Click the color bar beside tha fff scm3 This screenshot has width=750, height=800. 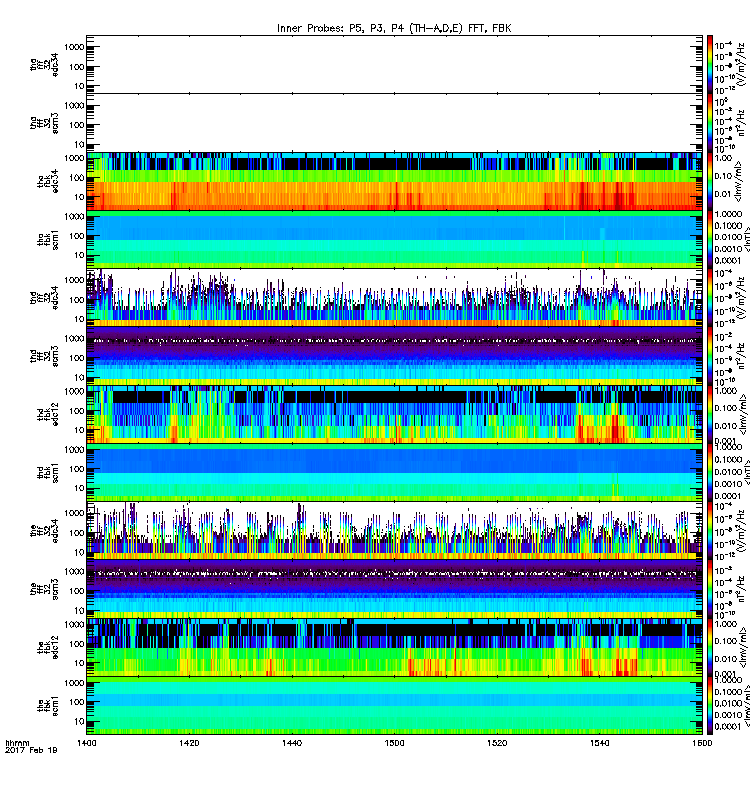(x=710, y=123)
